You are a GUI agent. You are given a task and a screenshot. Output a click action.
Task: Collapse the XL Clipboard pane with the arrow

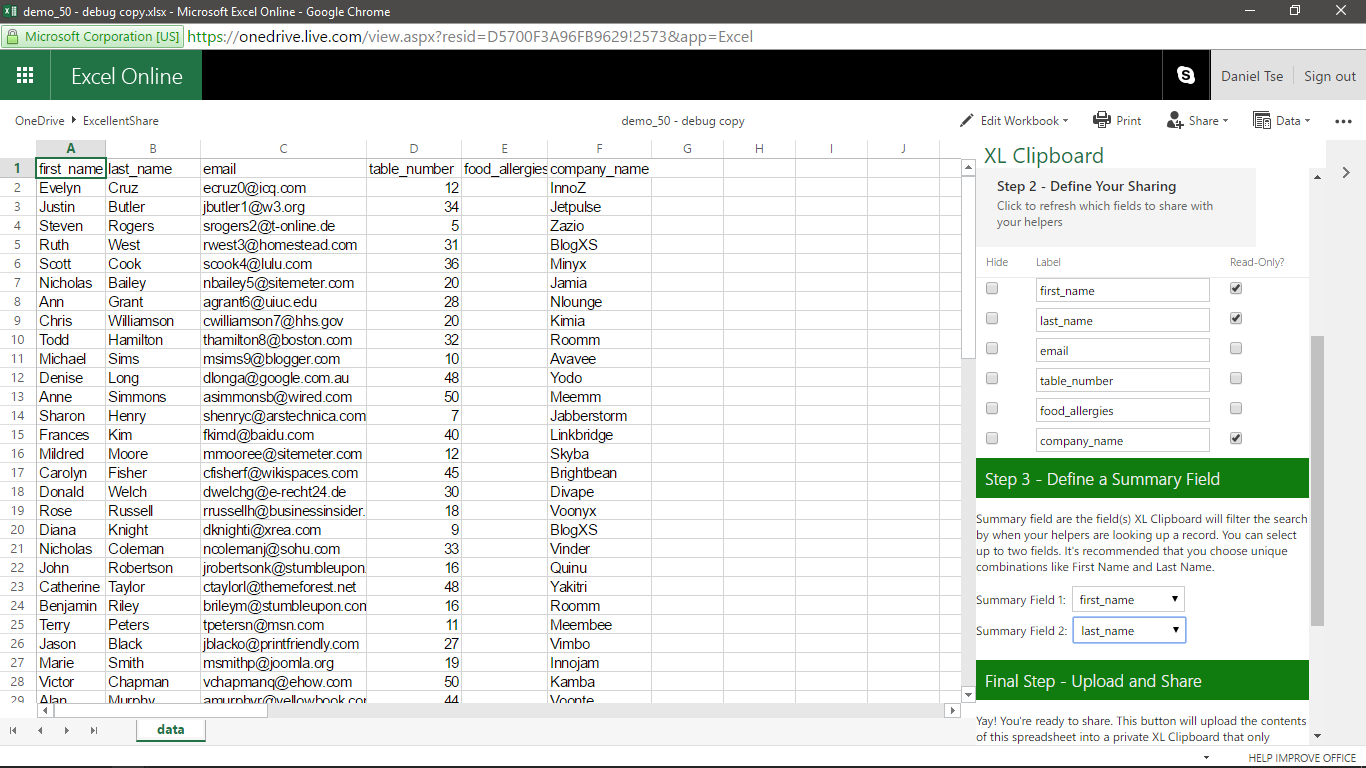pos(1346,172)
